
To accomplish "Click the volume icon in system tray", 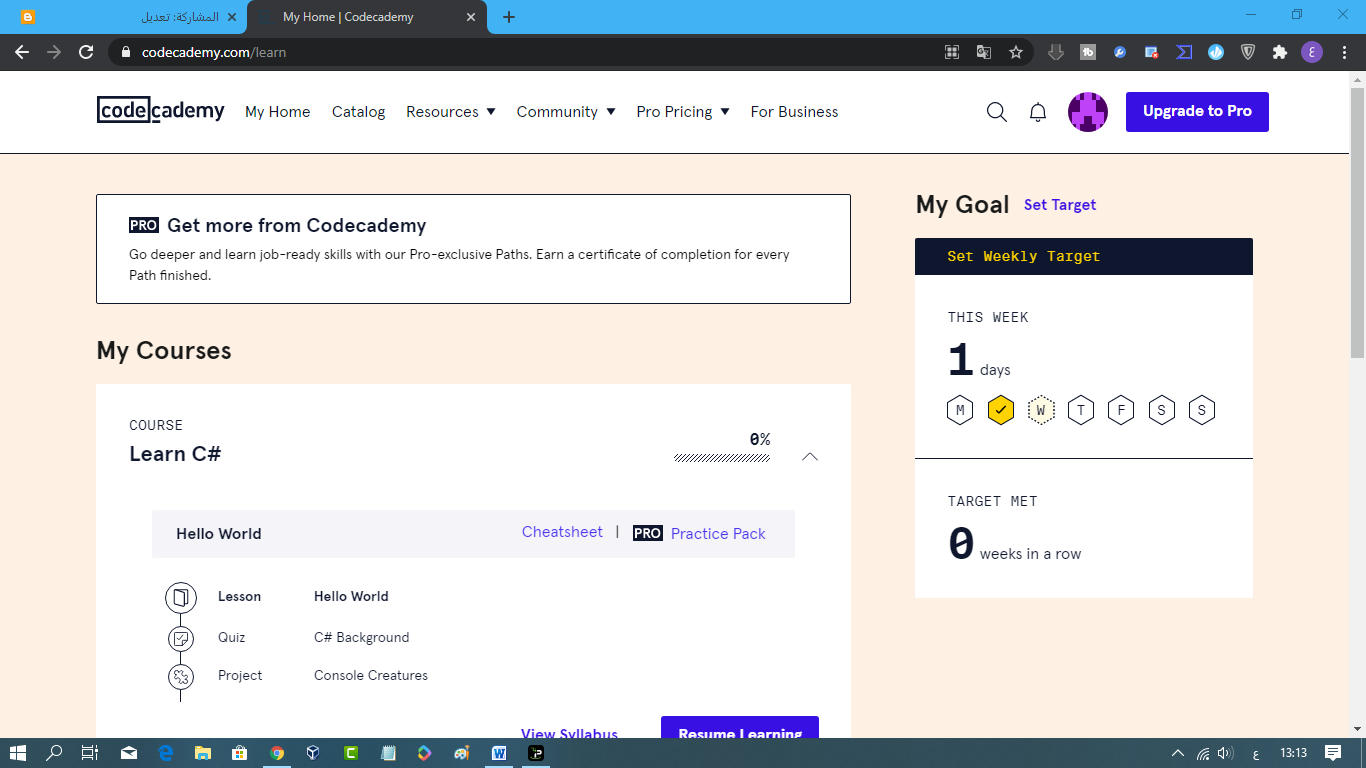I will pyautogui.click(x=1226, y=753).
